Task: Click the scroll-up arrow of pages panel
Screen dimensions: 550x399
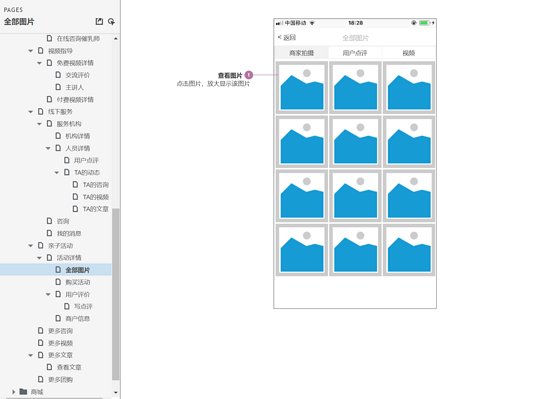Action: 116,38
